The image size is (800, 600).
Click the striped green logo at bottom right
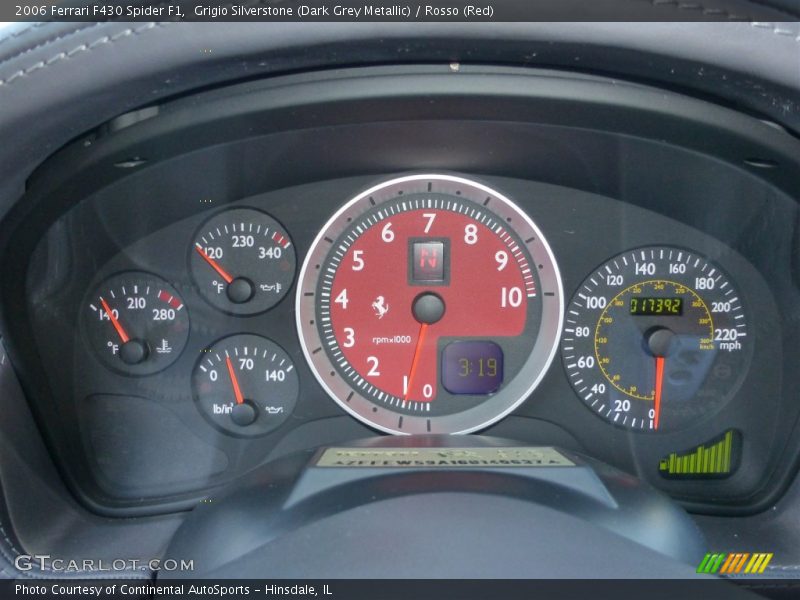click(736, 560)
